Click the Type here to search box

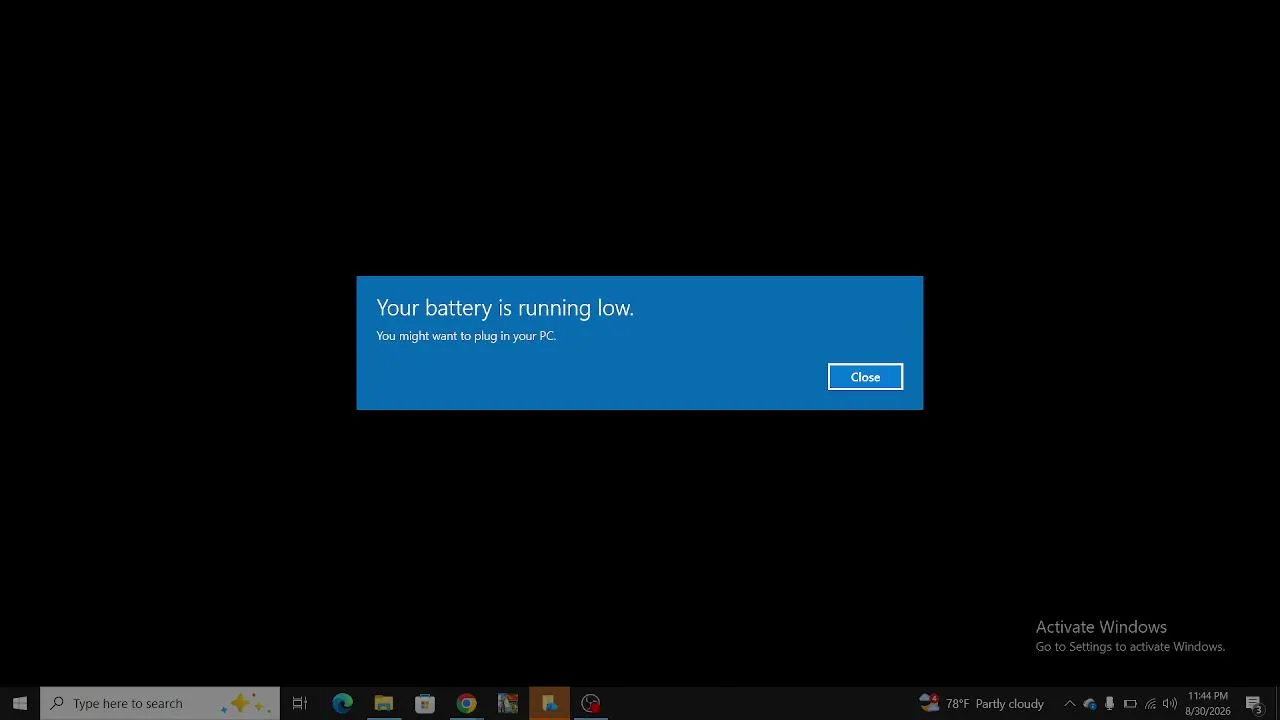pyautogui.click(x=160, y=703)
